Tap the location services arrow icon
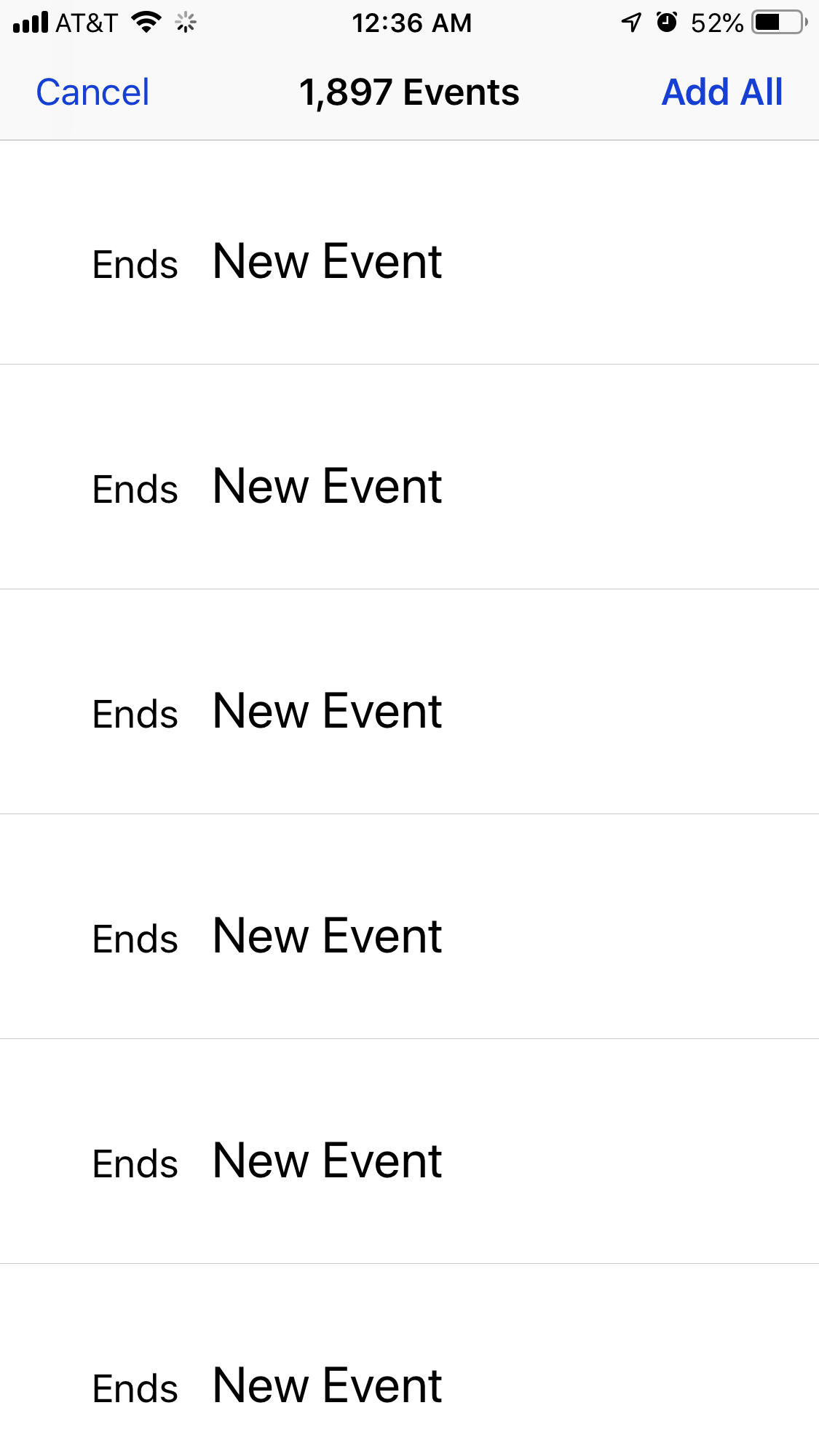 coord(631,23)
